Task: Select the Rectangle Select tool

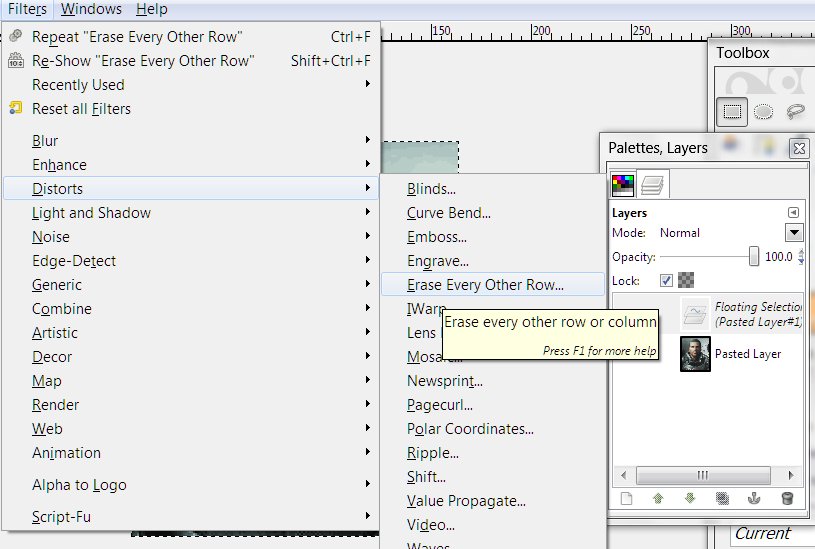Action: (x=733, y=111)
